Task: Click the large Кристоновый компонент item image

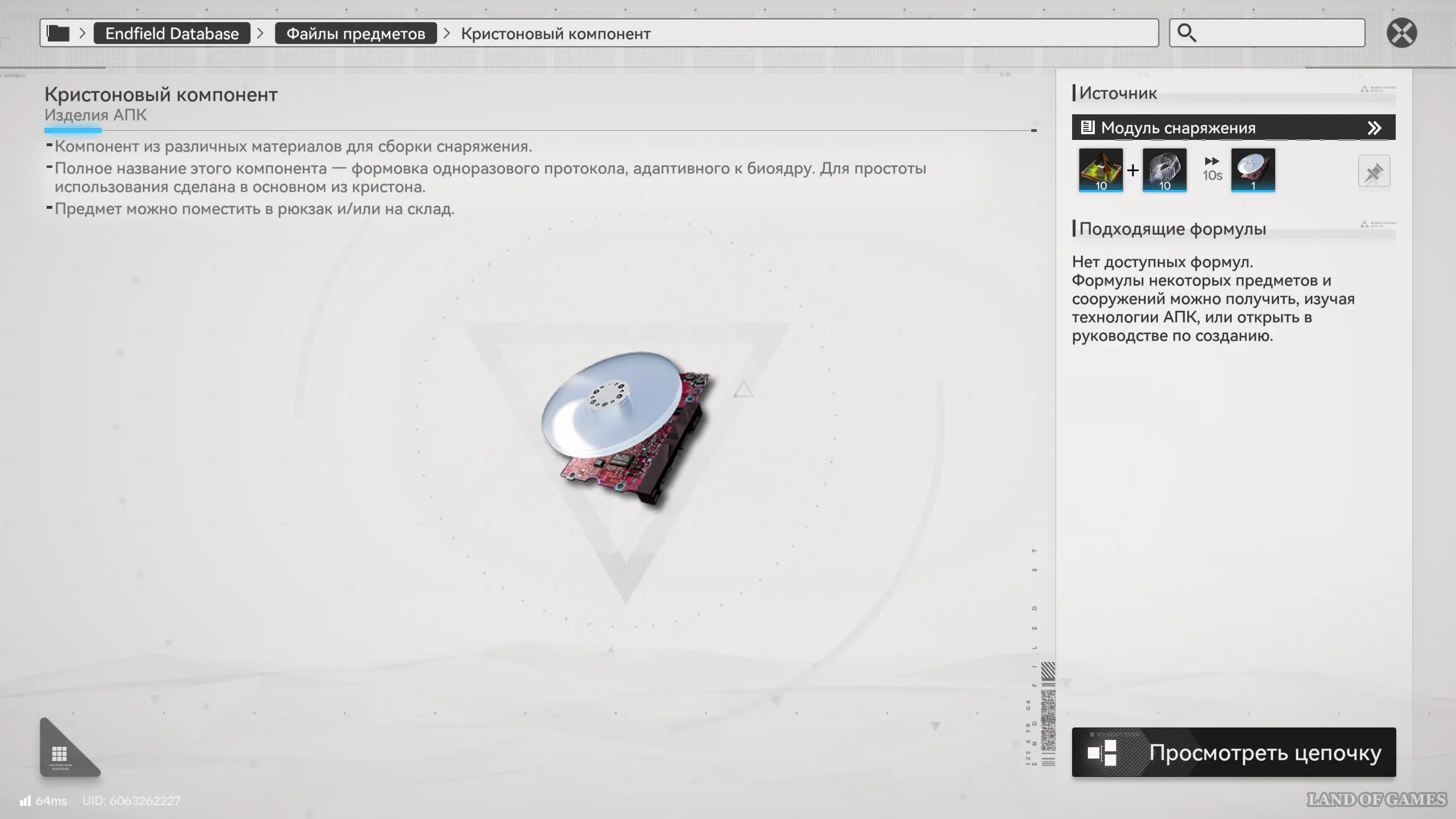Action: pyautogui.click(x=626, y=428)
